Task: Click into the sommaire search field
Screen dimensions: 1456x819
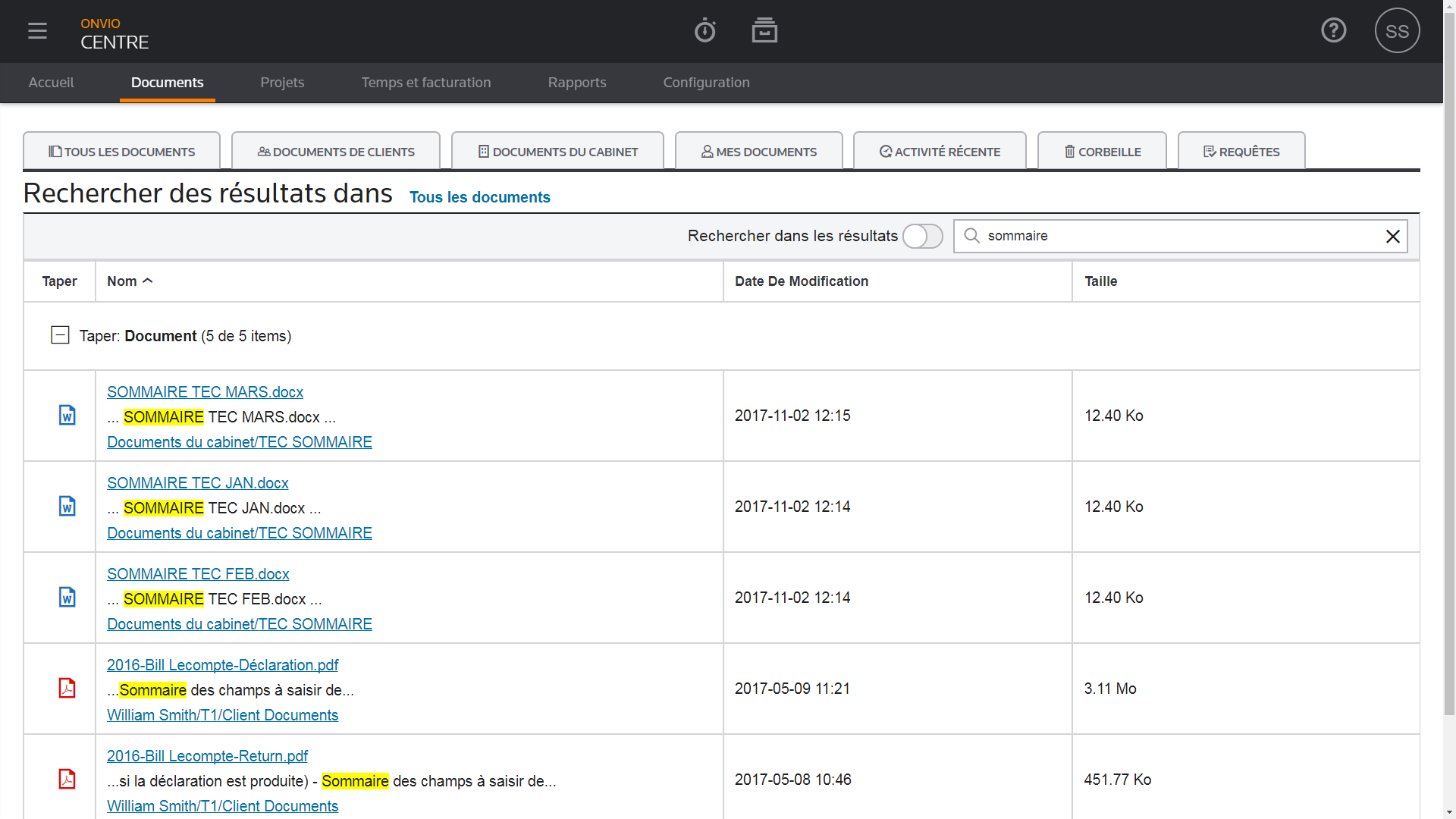Action: [1180, 236]
